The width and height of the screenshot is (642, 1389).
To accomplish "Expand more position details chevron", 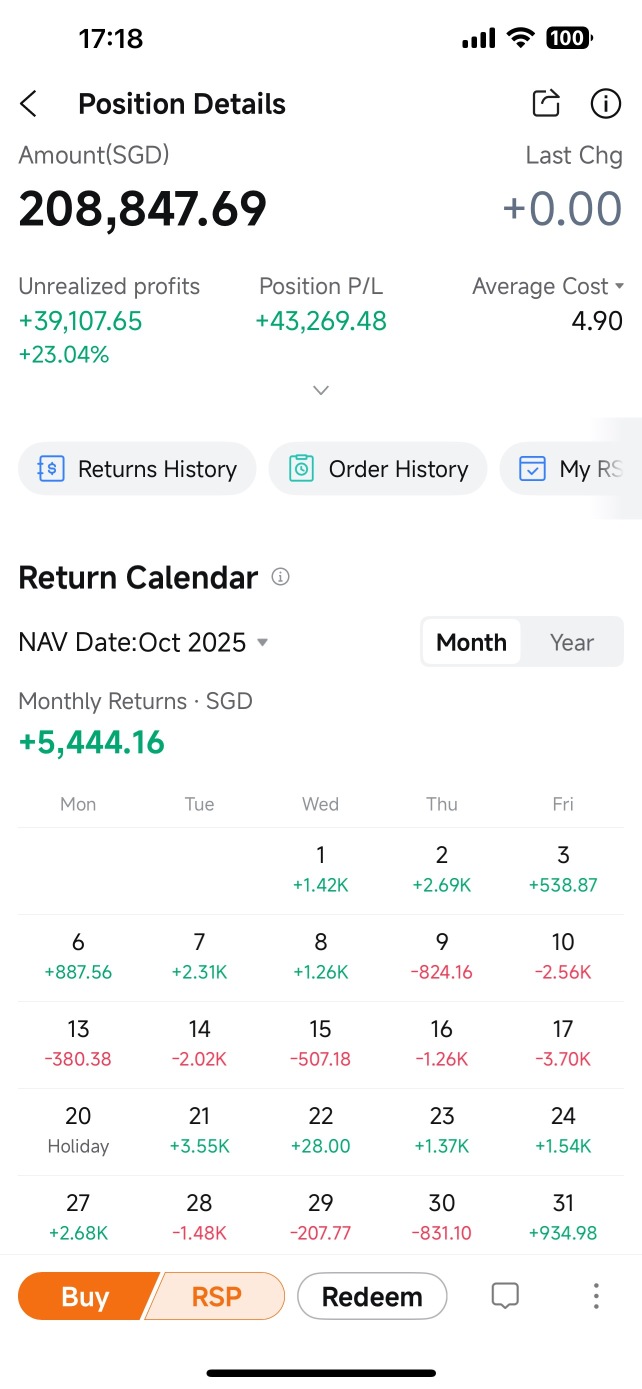I will (x=321, y=390).
